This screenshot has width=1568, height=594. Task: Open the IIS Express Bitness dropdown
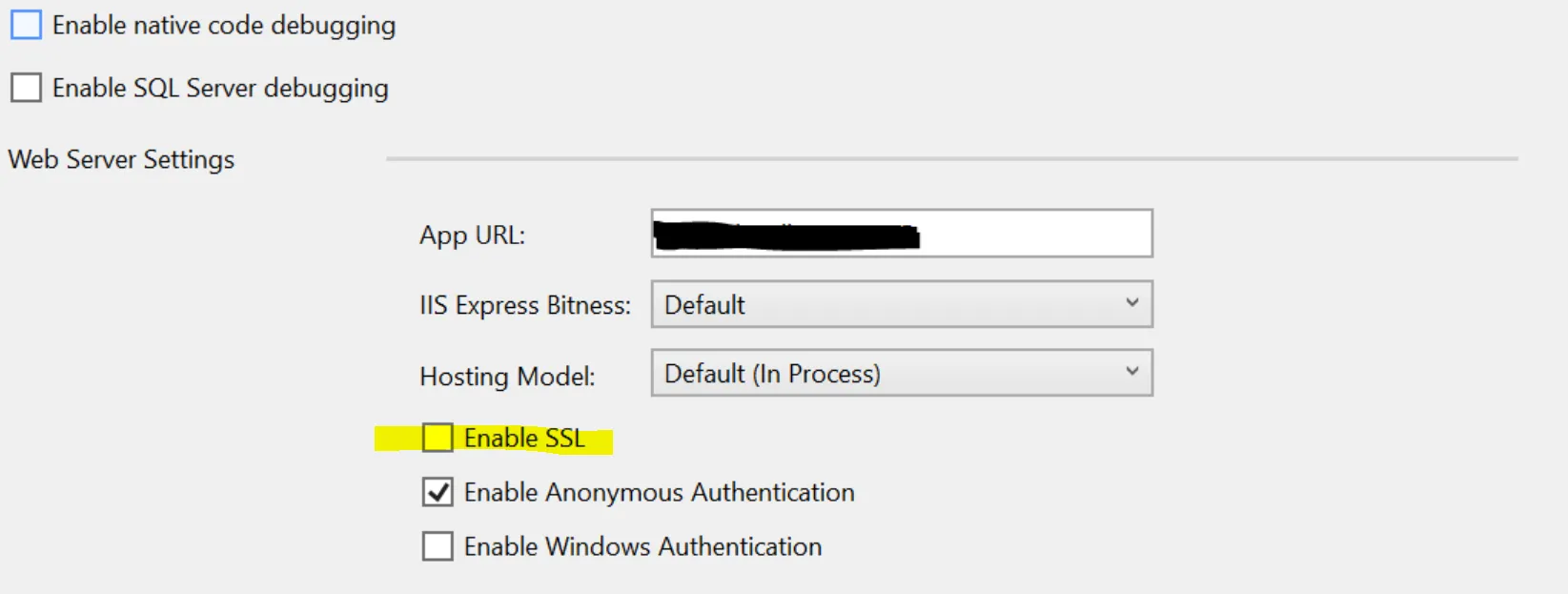coord(901,304)
